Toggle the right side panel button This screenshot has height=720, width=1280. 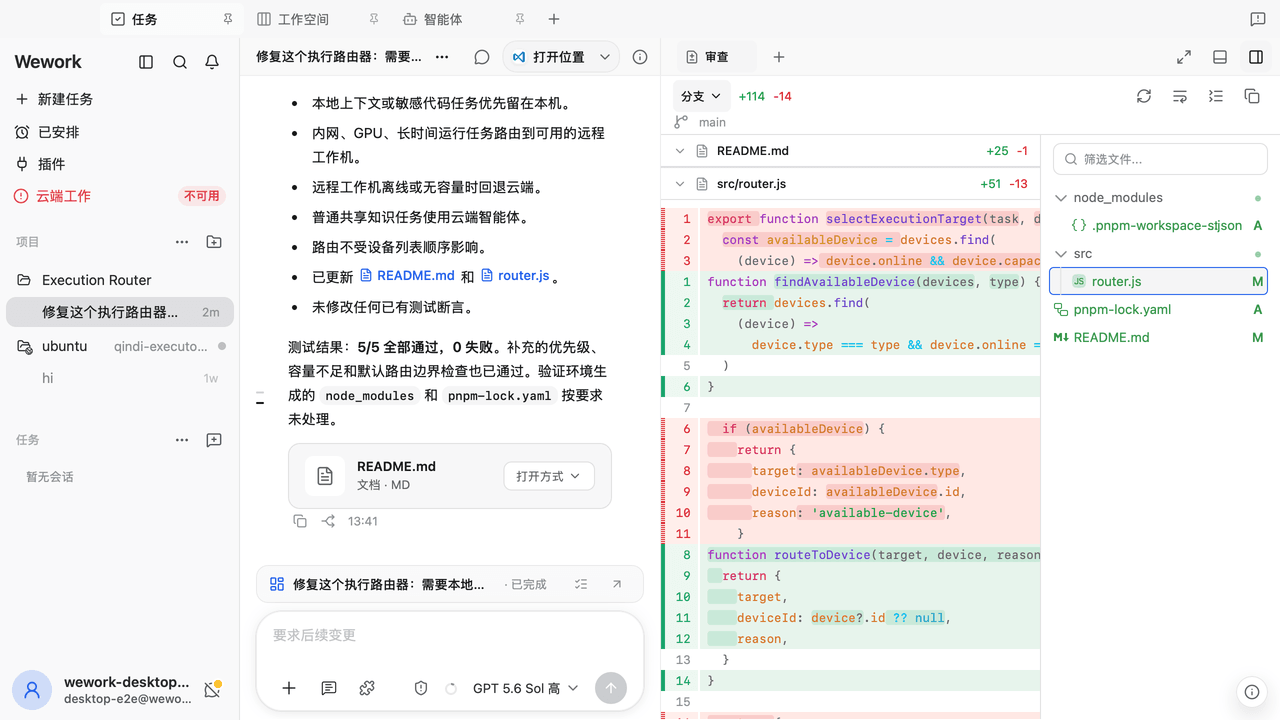1256,57
